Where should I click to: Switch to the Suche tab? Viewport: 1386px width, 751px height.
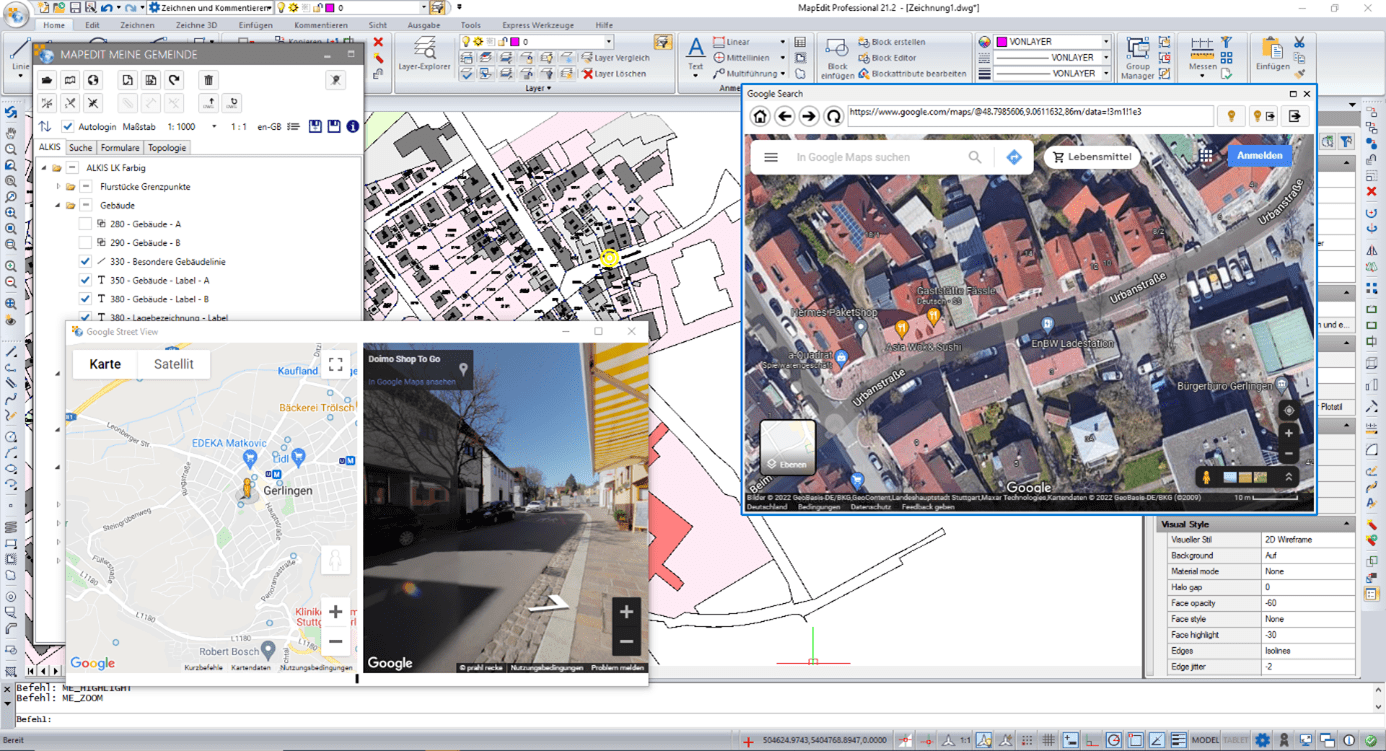coord(81,148)
